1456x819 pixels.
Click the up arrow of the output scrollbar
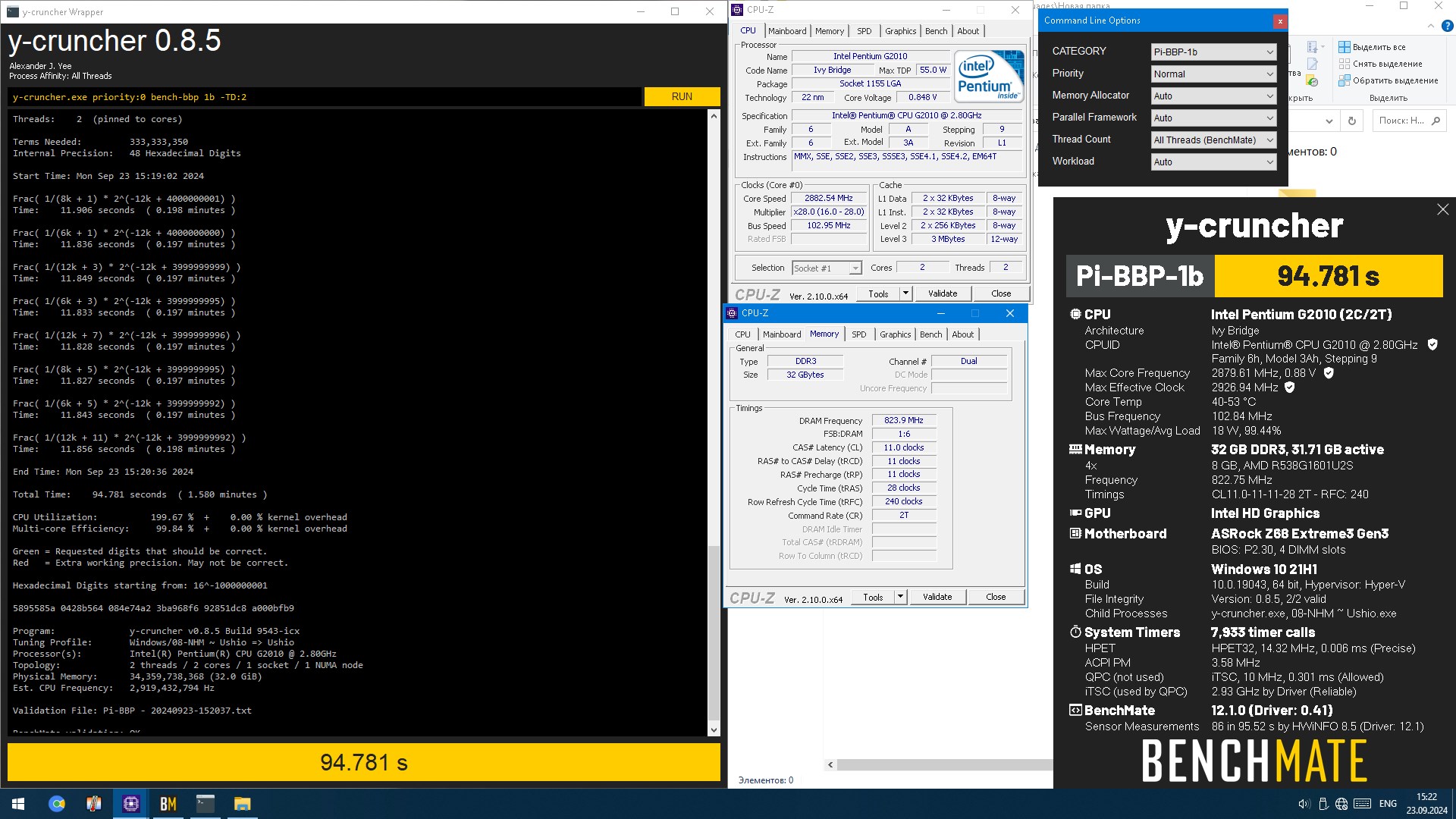coord(714,117)
